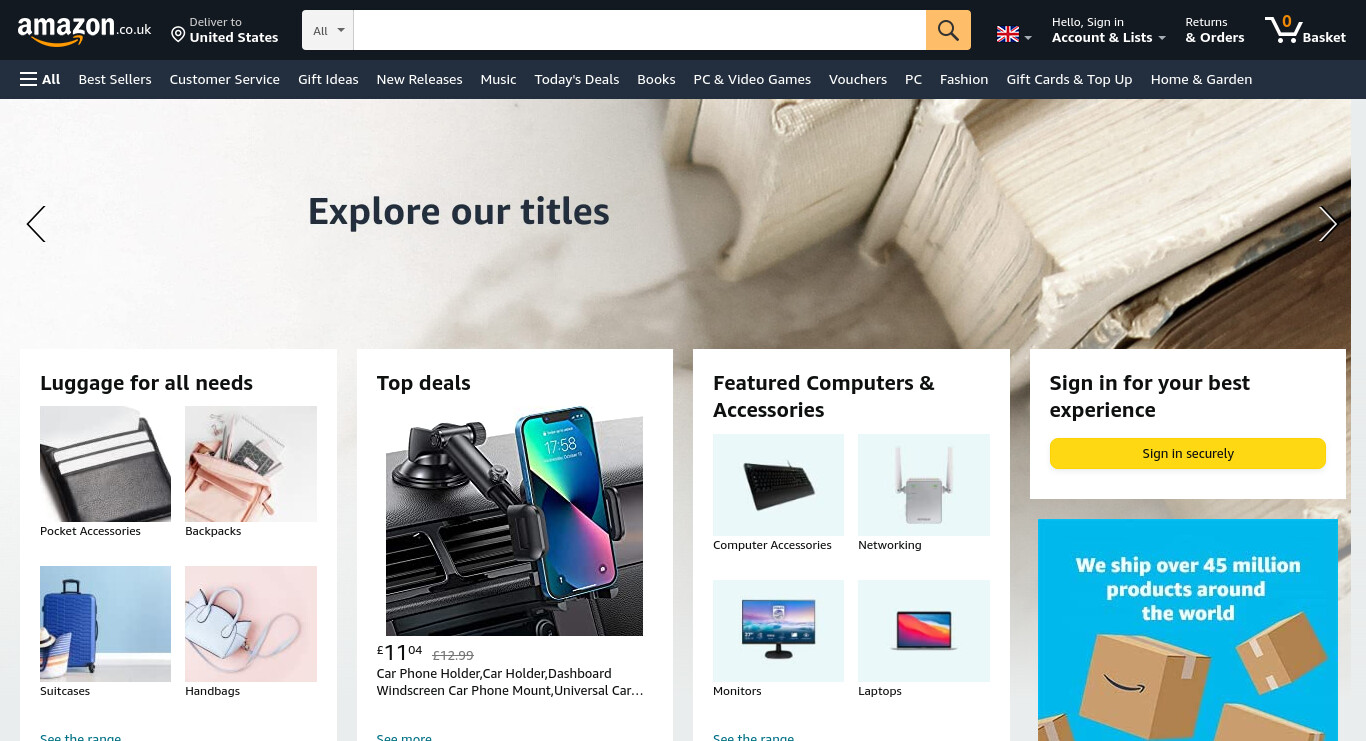Click the orange search magnifier button
1366x741 pixels.
pos(948,30)
